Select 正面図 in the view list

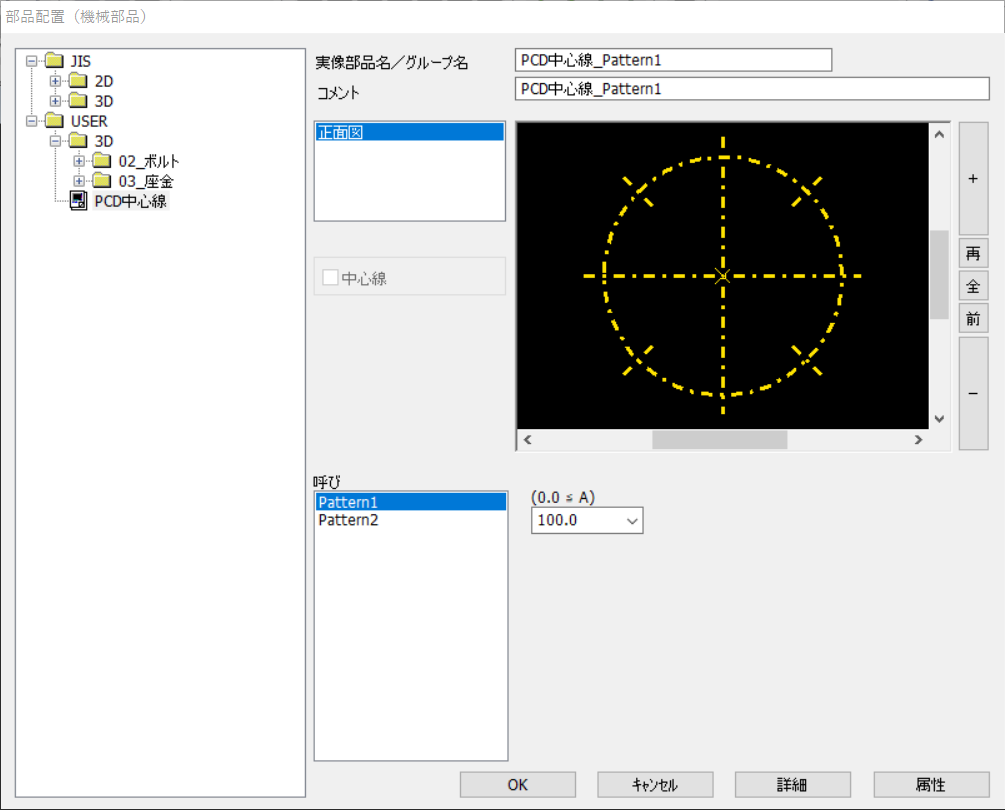tap(410, 132)
